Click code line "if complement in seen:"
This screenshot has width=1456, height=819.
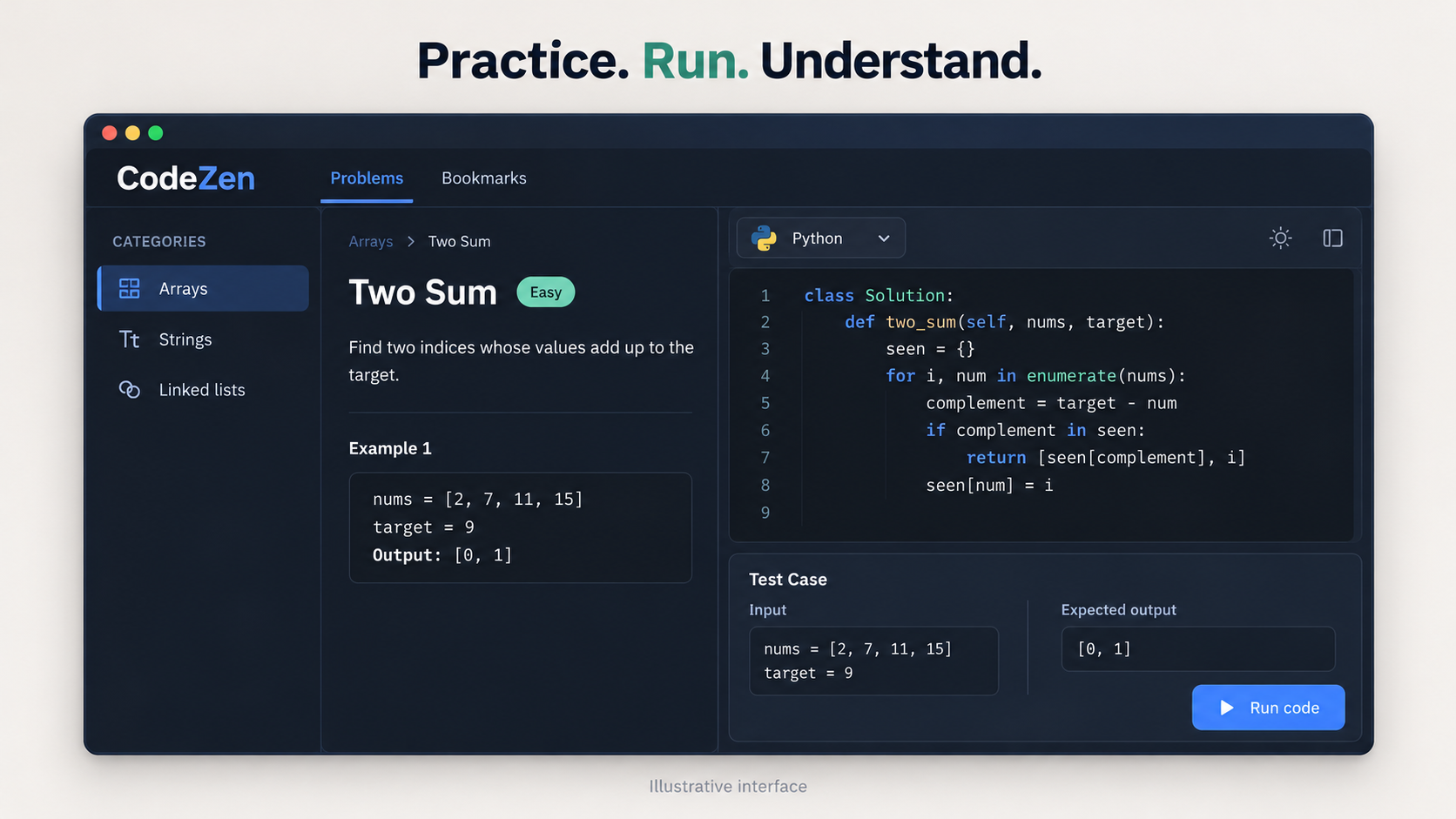(1035, 430)
